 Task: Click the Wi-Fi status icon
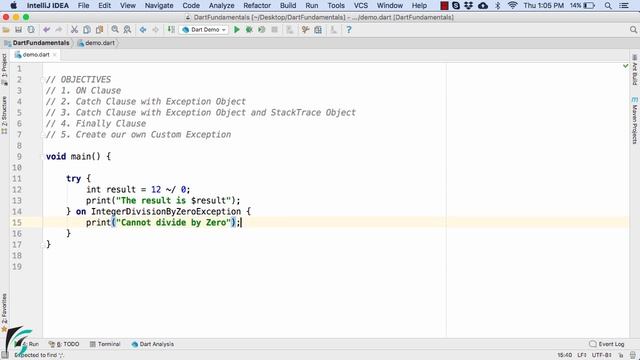coord(512,5)
